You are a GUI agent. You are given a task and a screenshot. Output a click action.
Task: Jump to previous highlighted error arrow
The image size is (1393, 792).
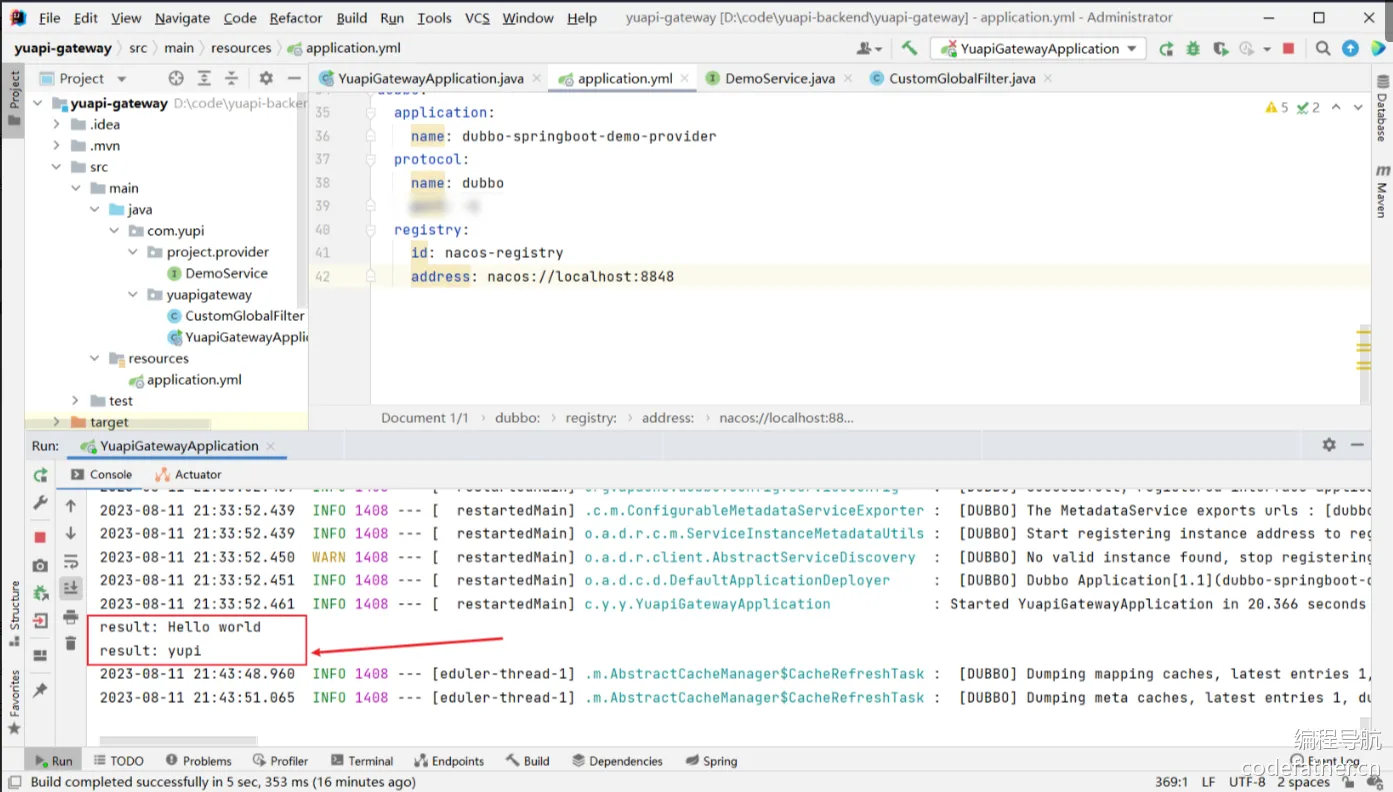tap(1336, 107)
